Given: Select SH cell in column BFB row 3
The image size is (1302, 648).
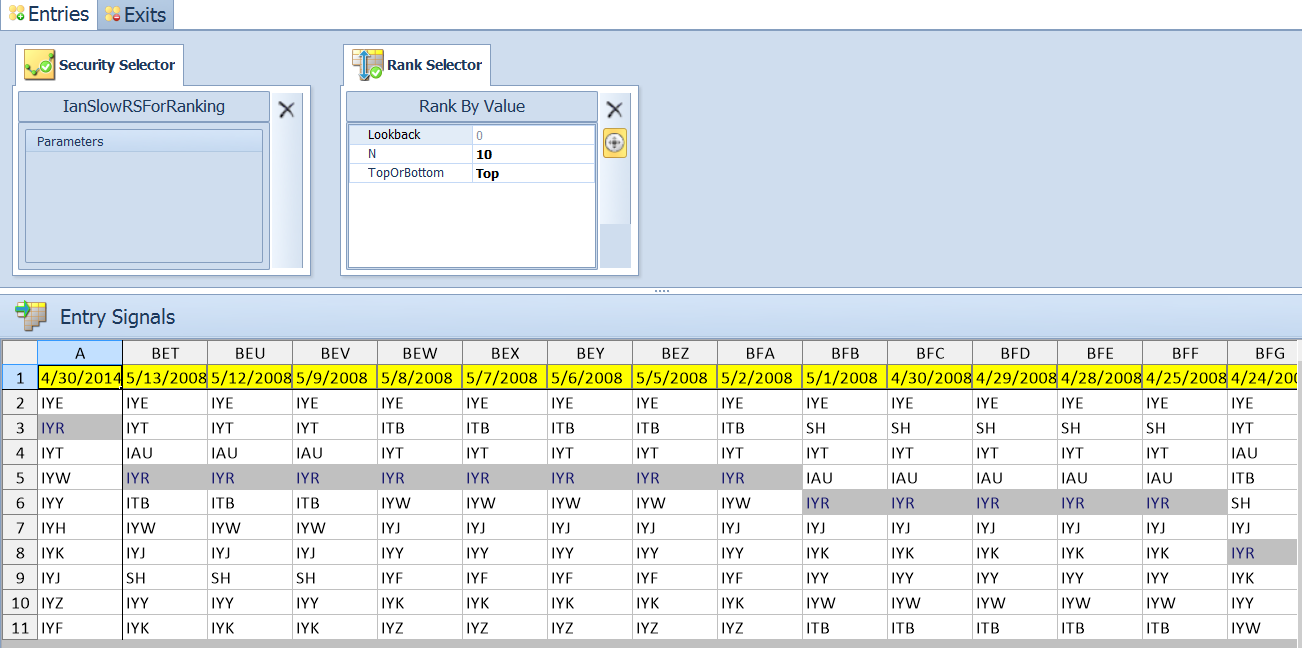Looking at the screenshot, I should [x=845, y=428].
